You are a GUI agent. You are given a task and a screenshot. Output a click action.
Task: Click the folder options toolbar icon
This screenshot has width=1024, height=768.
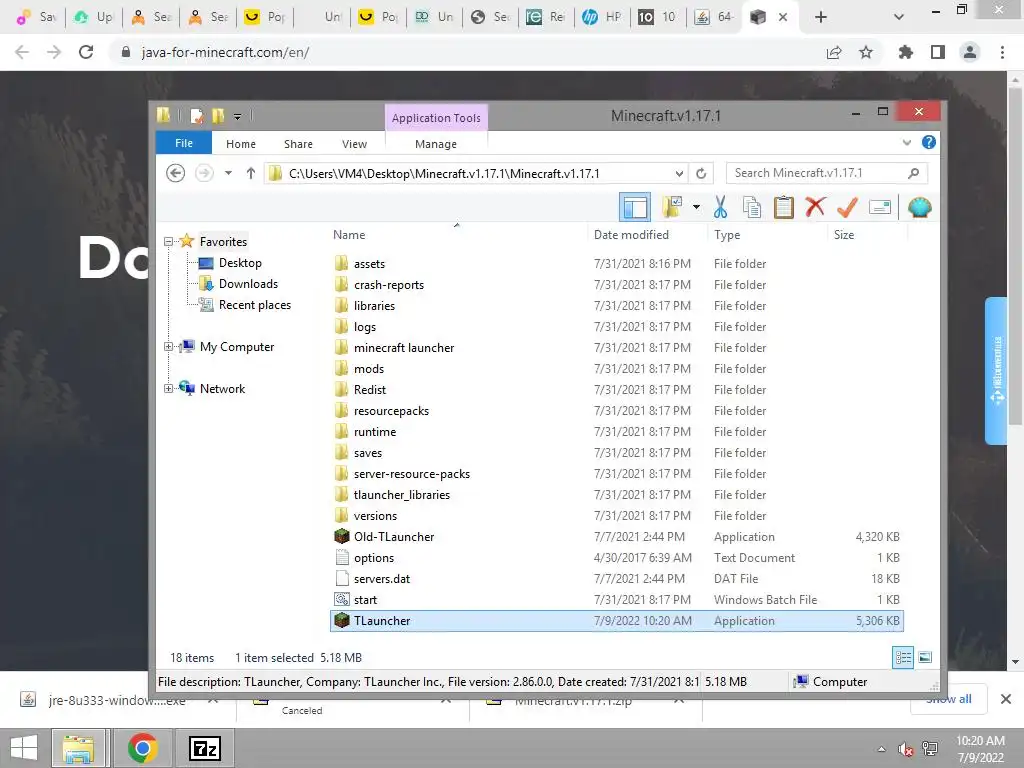(671, 208)
